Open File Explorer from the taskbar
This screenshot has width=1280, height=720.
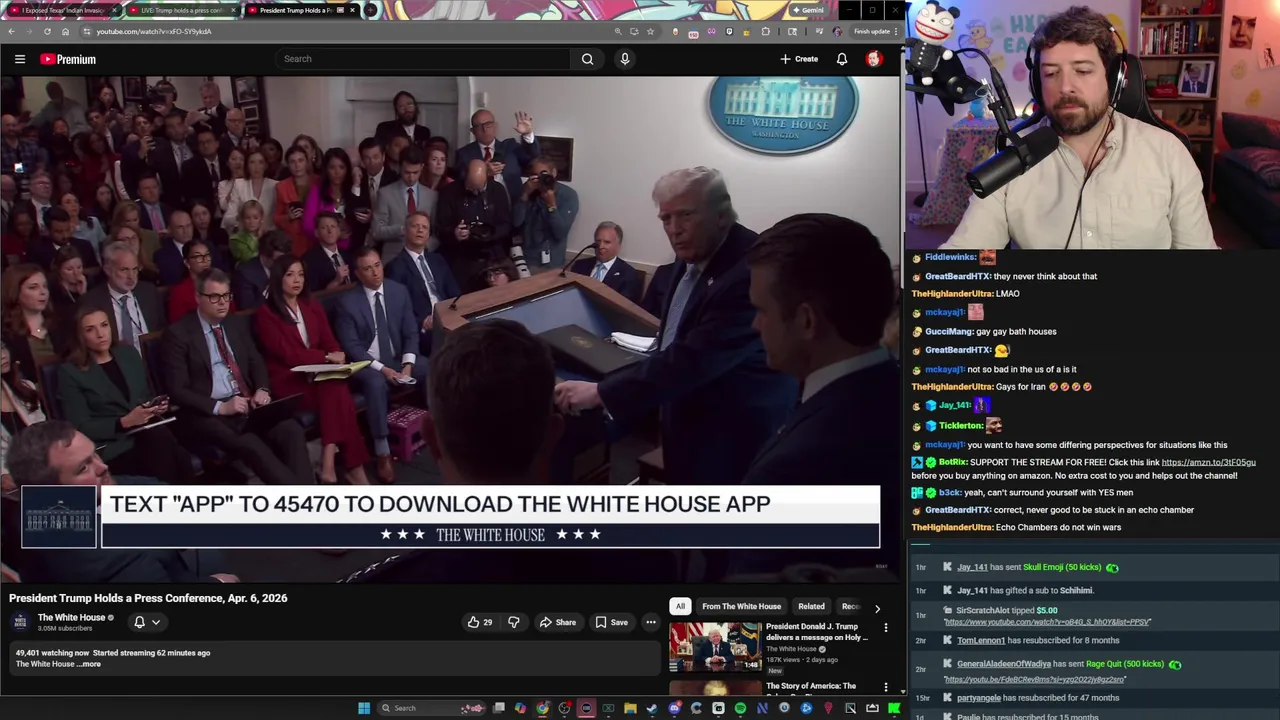[x=630, y=708]
